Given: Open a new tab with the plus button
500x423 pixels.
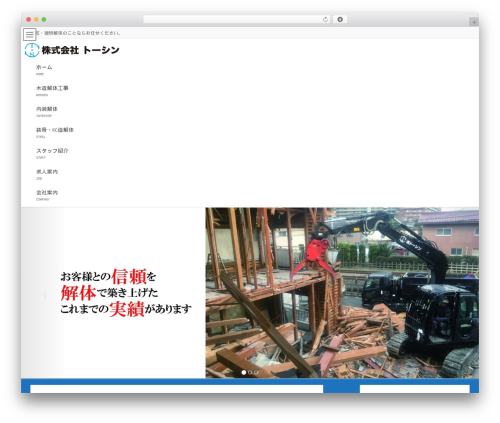Looking at the screenshot, I should tap(474, 22).
